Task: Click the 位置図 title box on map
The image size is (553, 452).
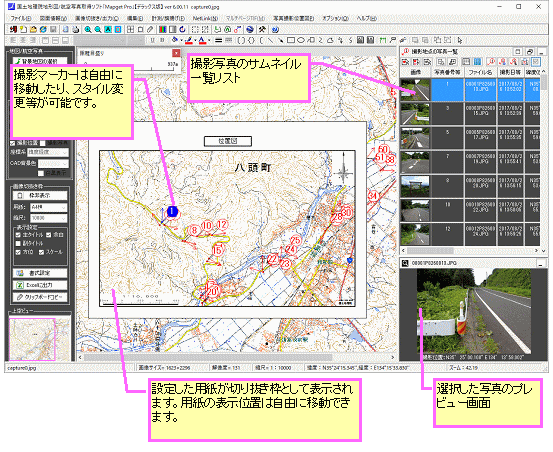Action: [228, 141]
